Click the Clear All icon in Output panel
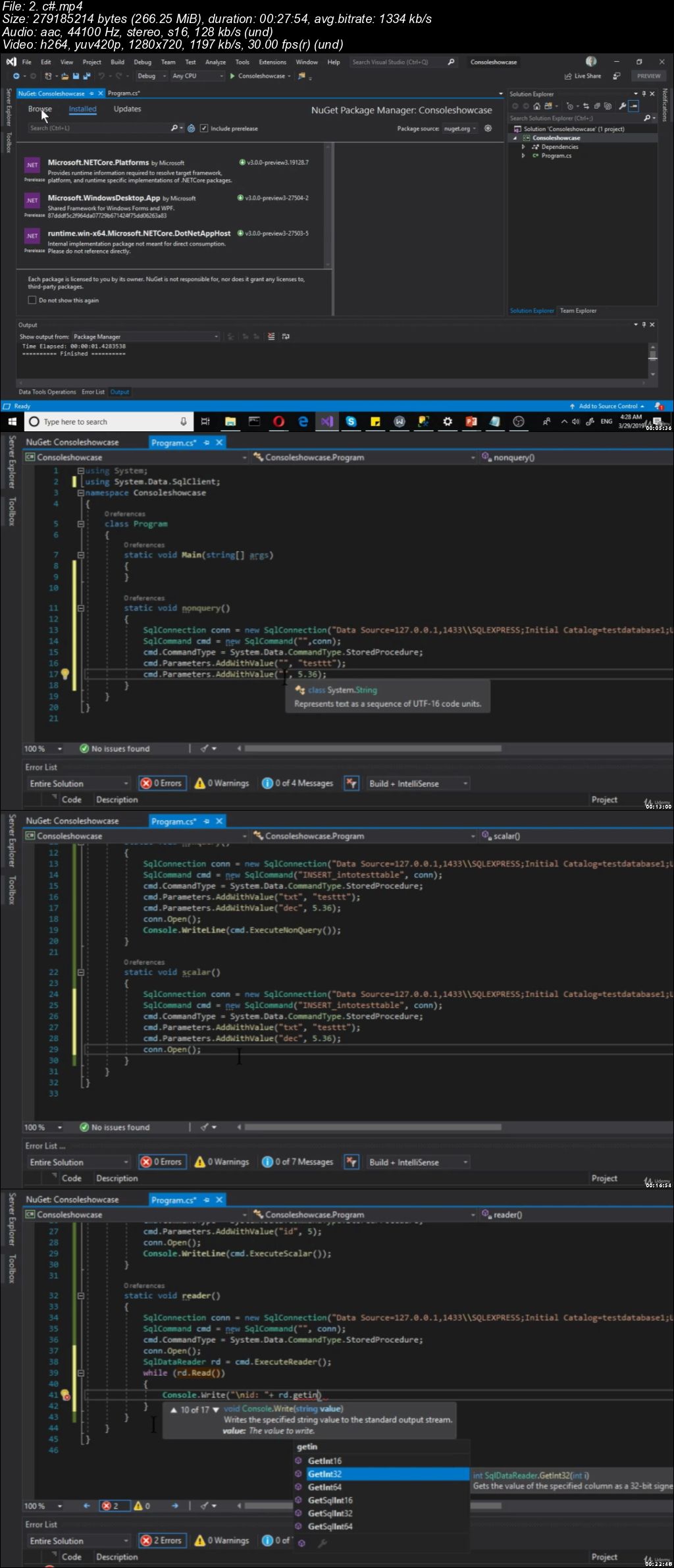 pos(271,337)
